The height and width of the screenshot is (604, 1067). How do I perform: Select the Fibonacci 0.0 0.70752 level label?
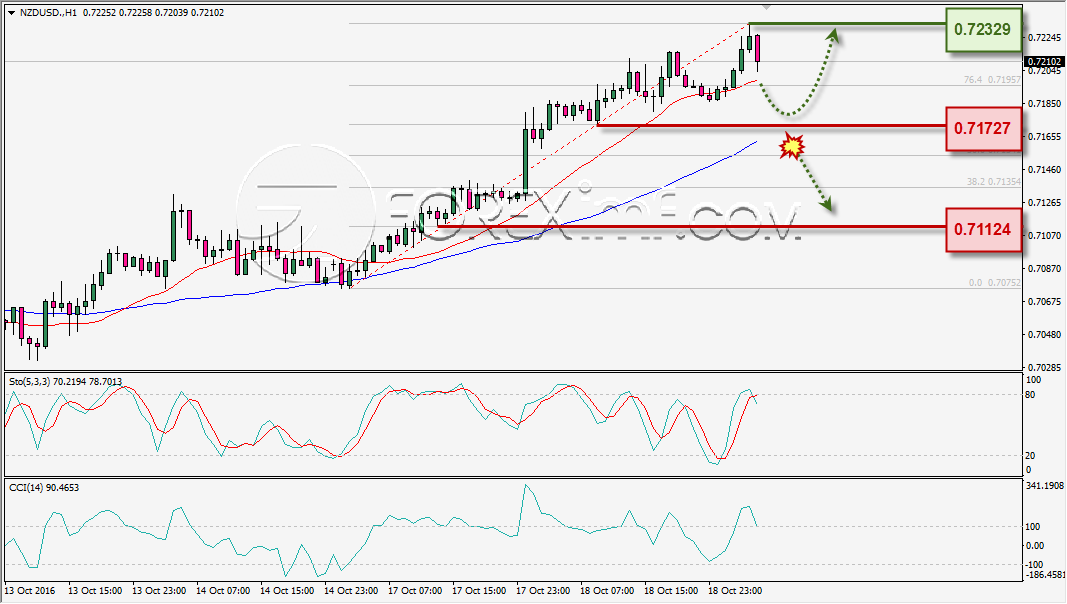click(995, 282)
